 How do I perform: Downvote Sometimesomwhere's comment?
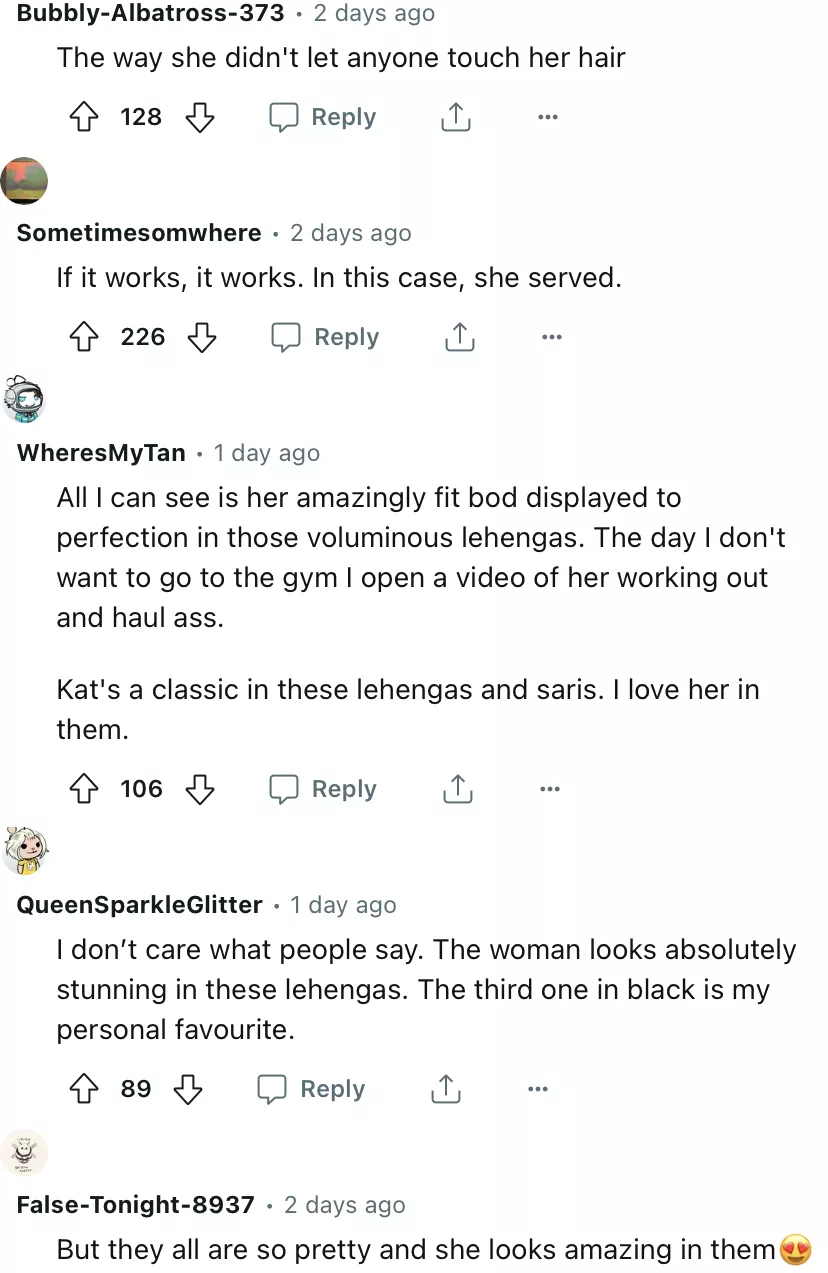pos(202,338)
